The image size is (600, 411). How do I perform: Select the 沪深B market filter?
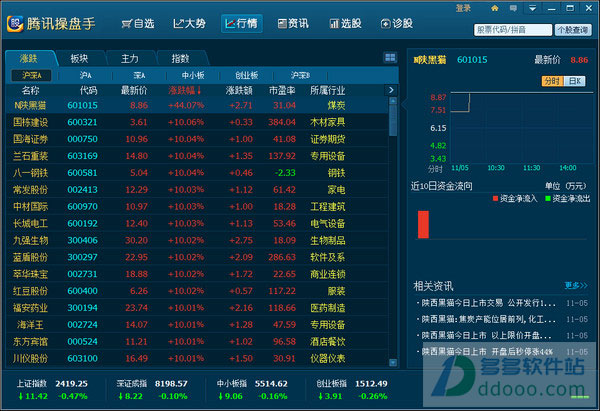300,75
